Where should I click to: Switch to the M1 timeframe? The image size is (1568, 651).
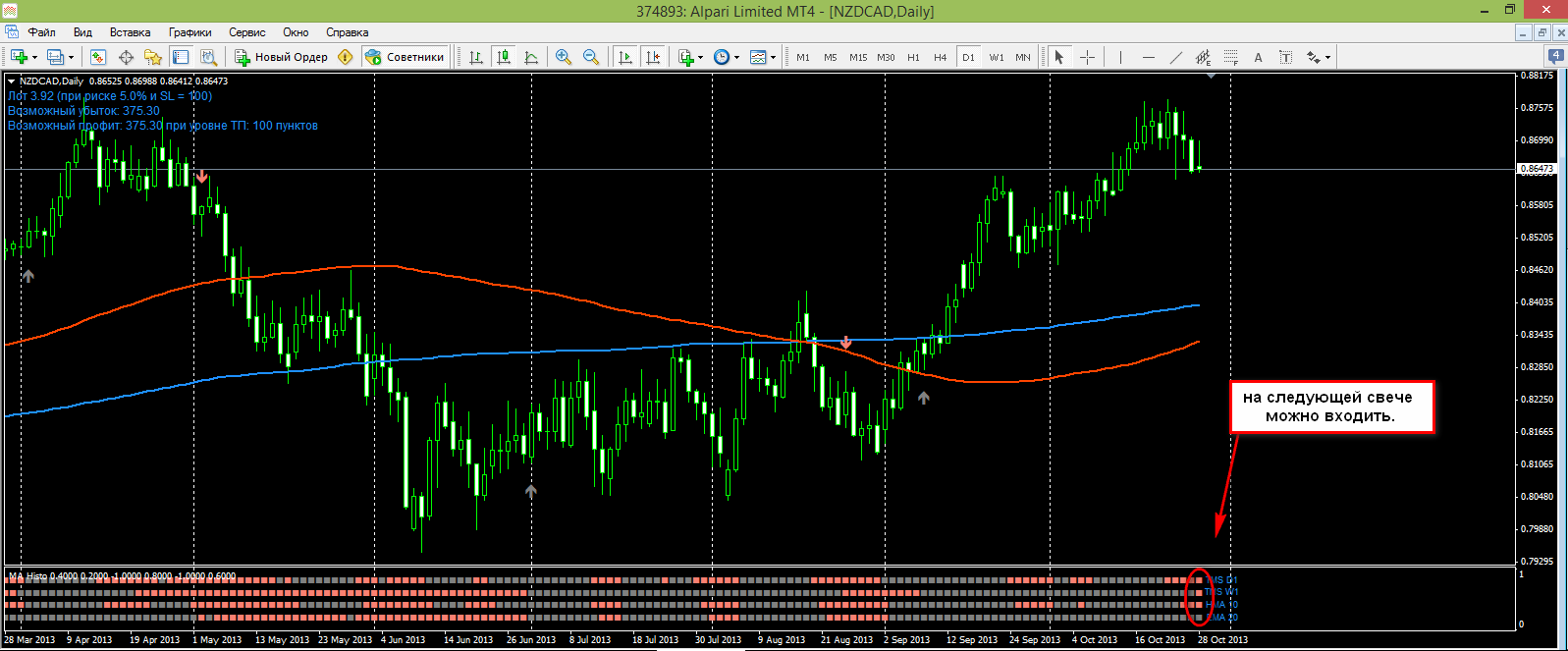click(x=803, y=57)
